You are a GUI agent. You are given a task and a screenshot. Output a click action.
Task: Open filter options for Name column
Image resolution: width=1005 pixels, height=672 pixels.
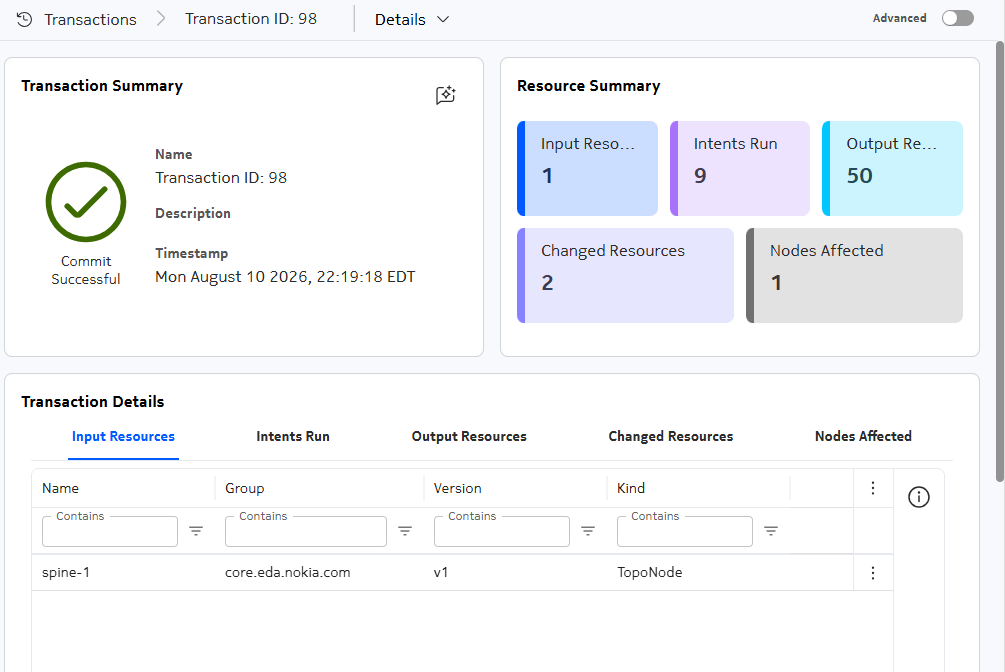(196, 531)
